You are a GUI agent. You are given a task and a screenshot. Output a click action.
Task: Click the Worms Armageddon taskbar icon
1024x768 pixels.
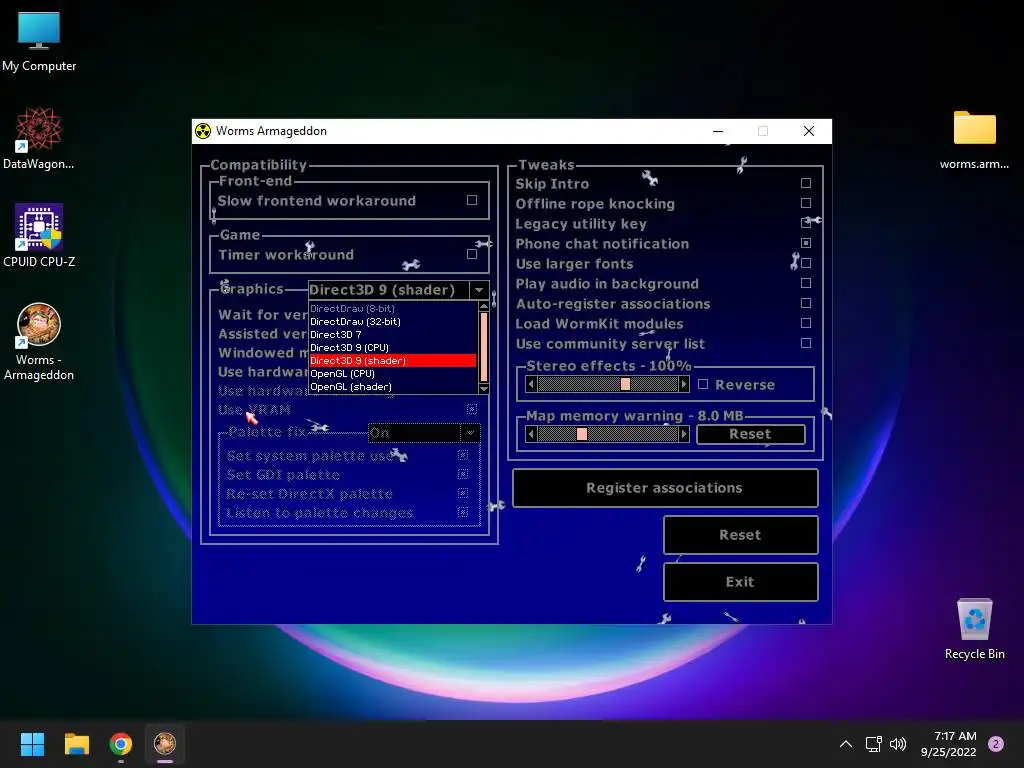point(165,744)
